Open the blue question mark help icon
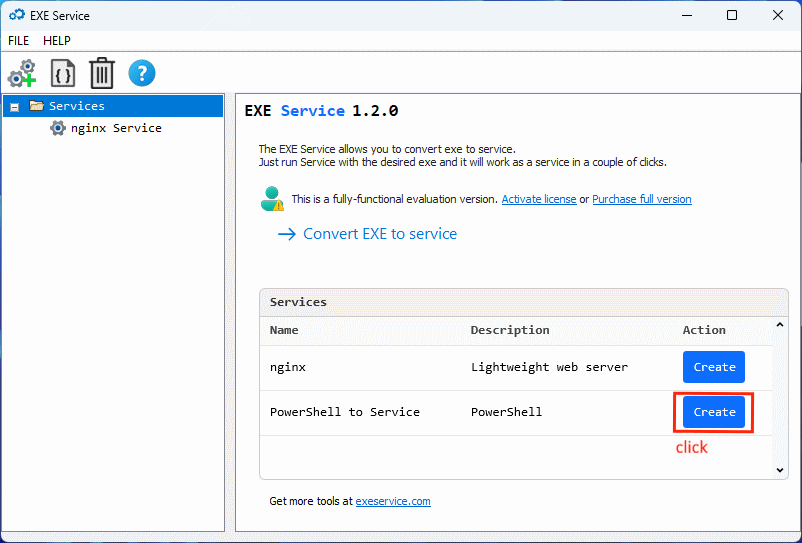Viewport: 802px width, 543px height. tap(142, 73)
